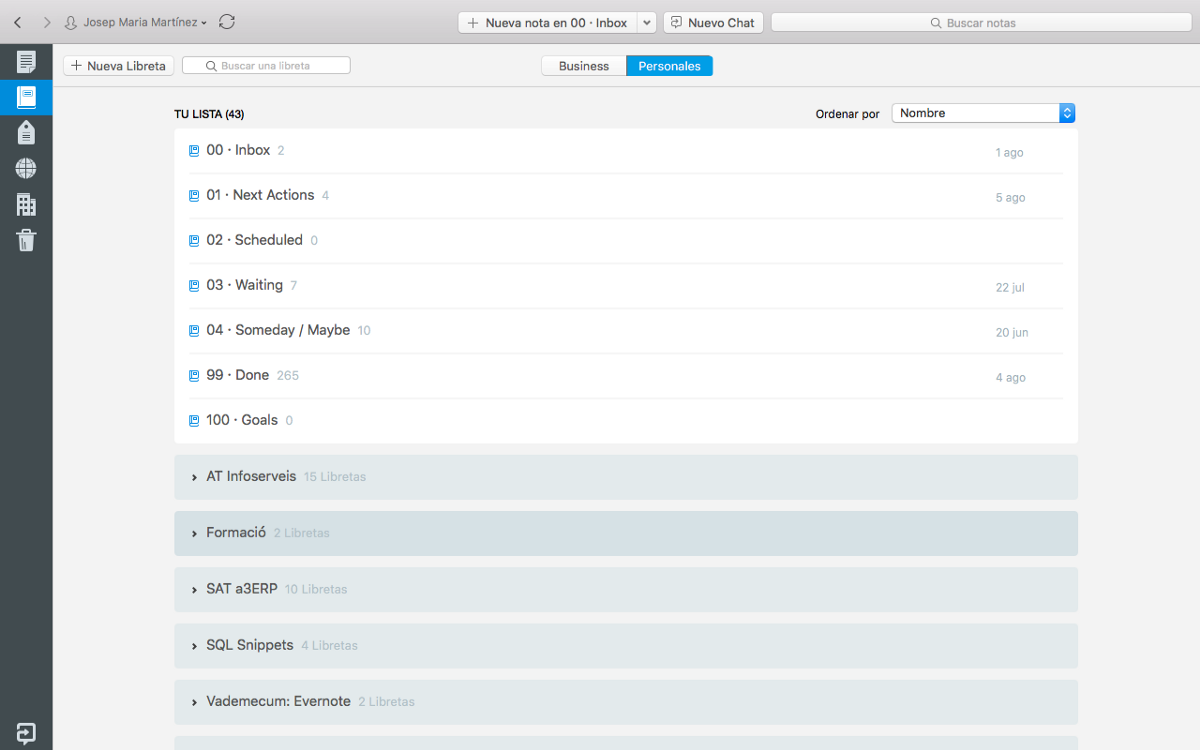
Task: Click the sync refresh icon in the toolbar
Action: [x=227, y=22]
